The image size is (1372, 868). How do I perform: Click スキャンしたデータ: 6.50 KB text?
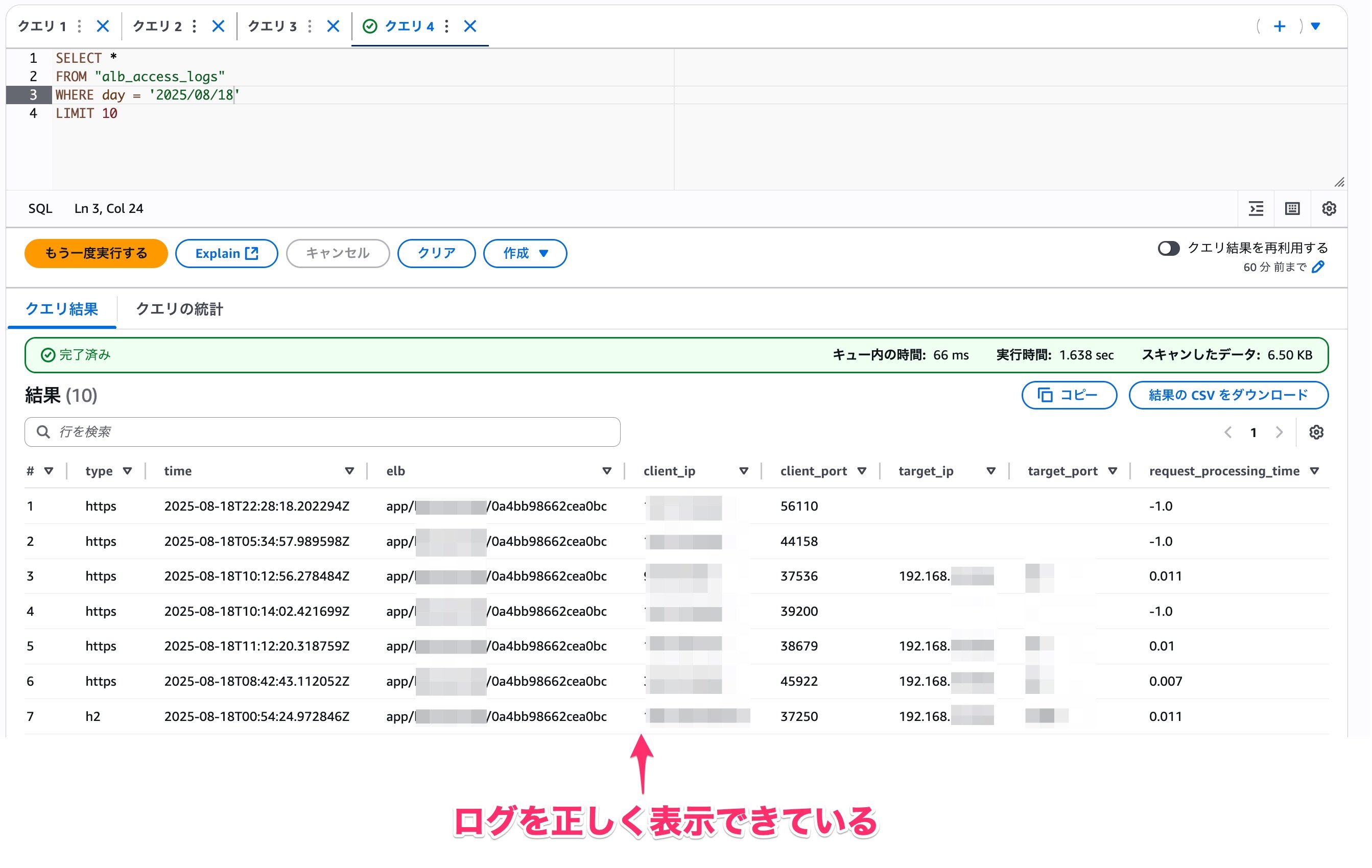[x=1227, y=355]
